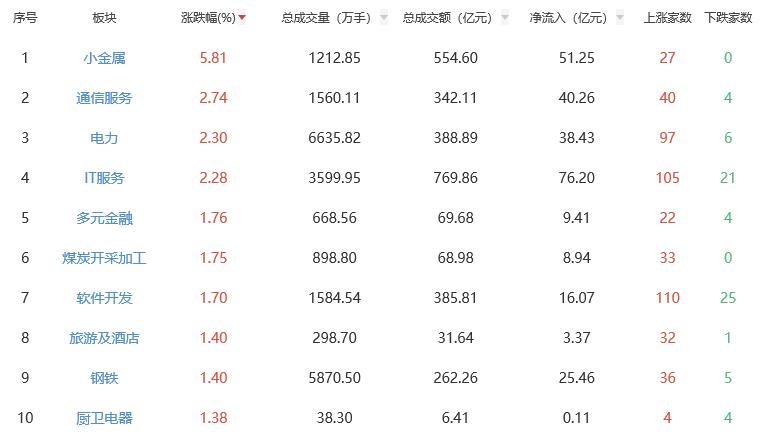
Task: Sort by 涨跌幅(%) column header
Action: point(208,18)
